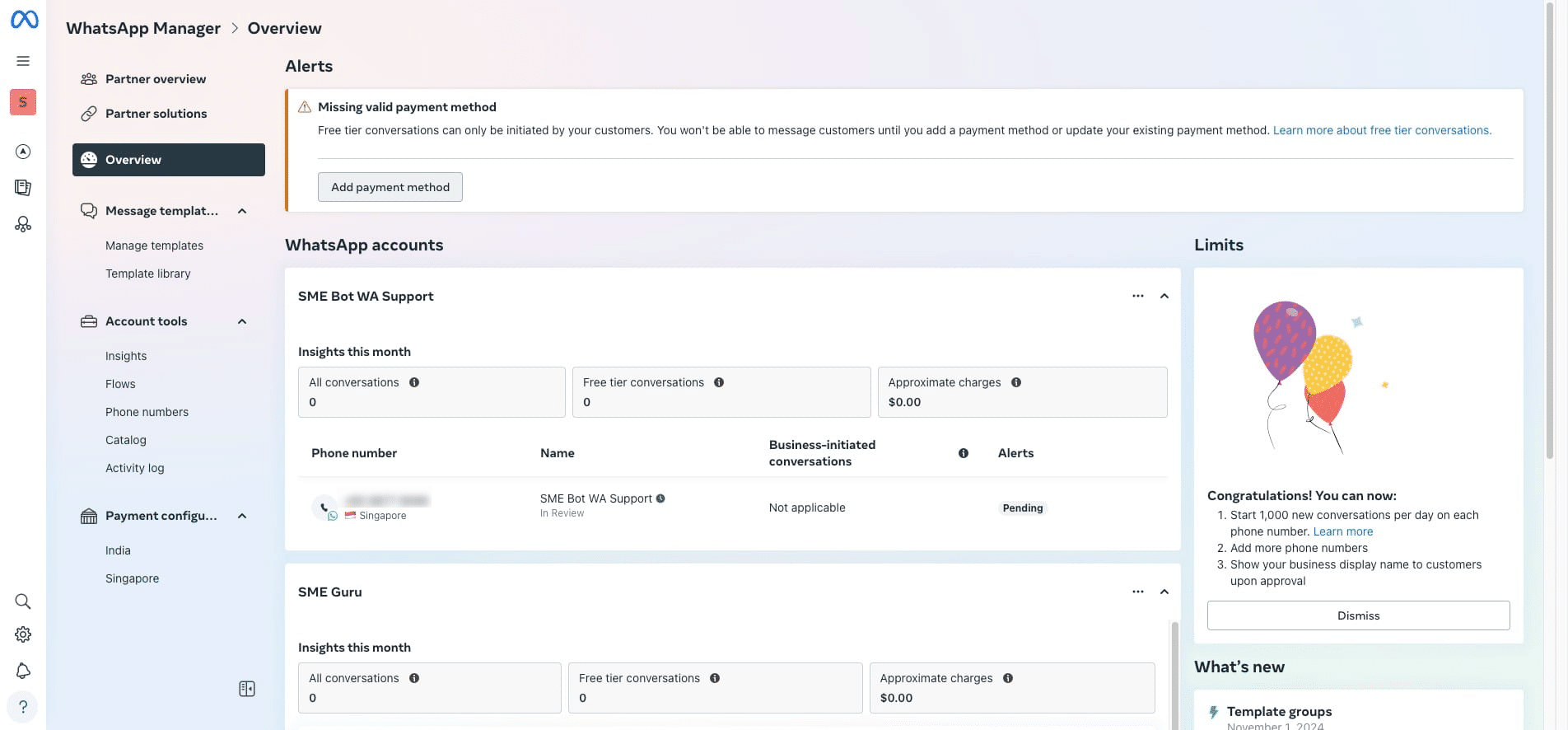Image resolution: width=1568 pixels, height=730 pixels.
Task: Collapse Message templates section
Action: point(242,211)
